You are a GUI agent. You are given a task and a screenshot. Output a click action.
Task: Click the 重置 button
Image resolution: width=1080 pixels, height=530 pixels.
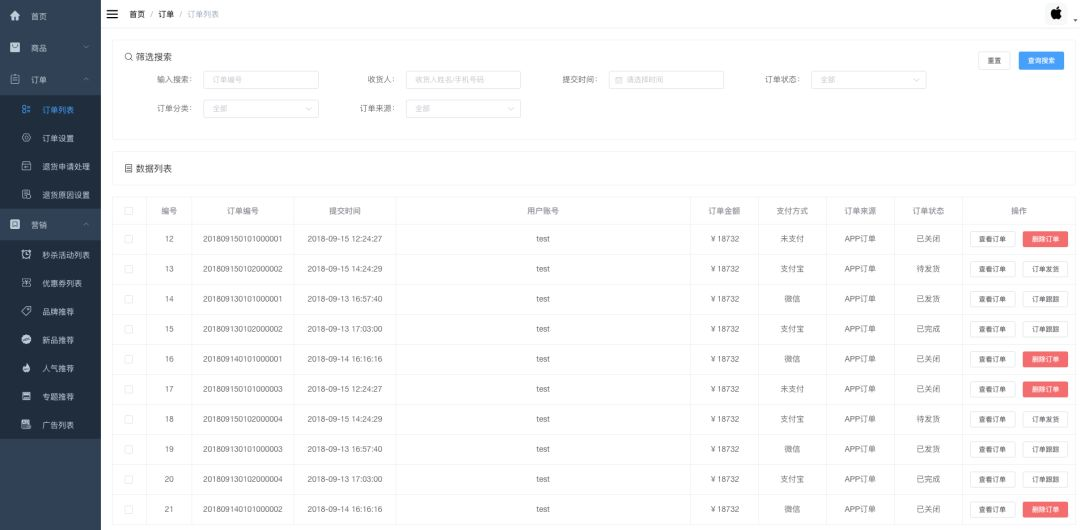994,61
